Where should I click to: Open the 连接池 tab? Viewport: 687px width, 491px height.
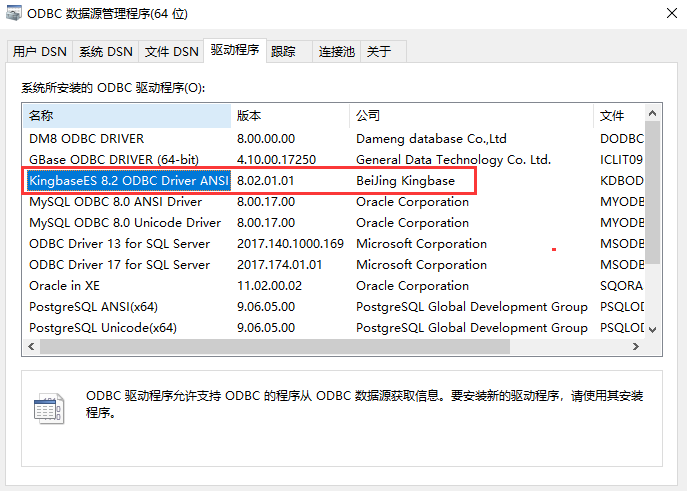click(x=336, y=52)
